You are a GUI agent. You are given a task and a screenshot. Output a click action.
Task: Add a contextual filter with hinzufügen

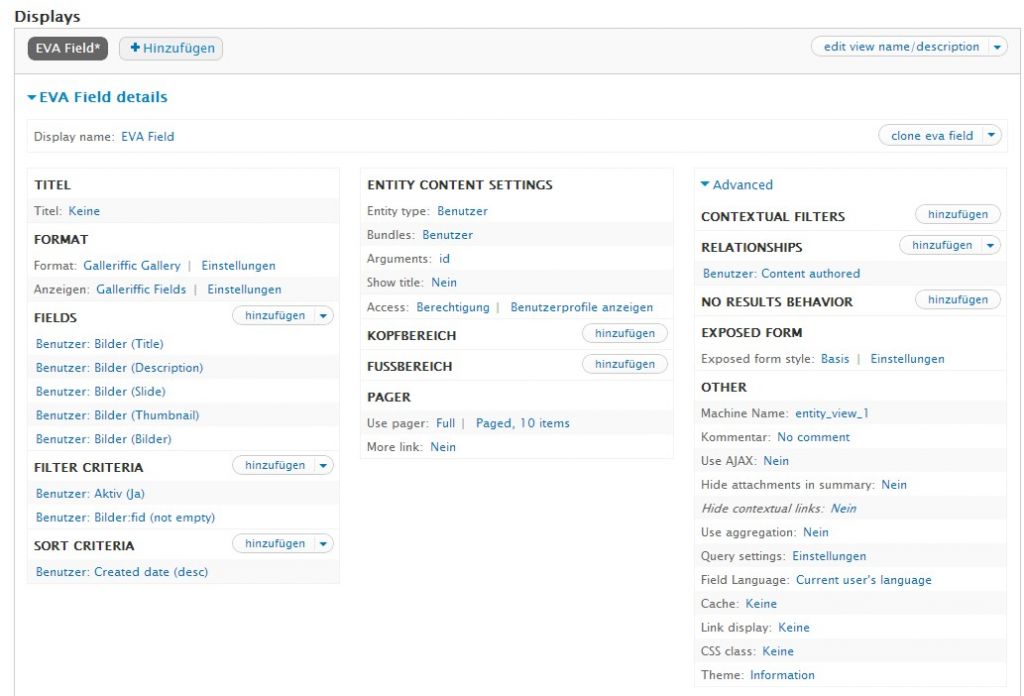click(957, 214)
